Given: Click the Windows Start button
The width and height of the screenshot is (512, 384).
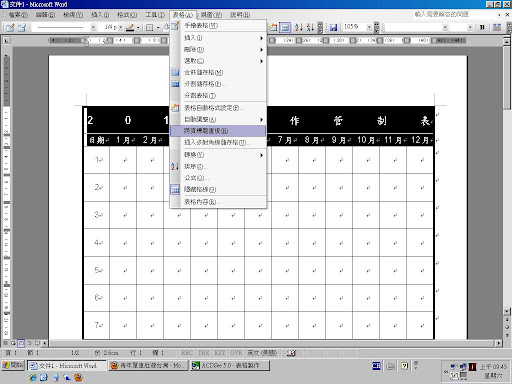Looking at the screenshot, I should [13, 365].
